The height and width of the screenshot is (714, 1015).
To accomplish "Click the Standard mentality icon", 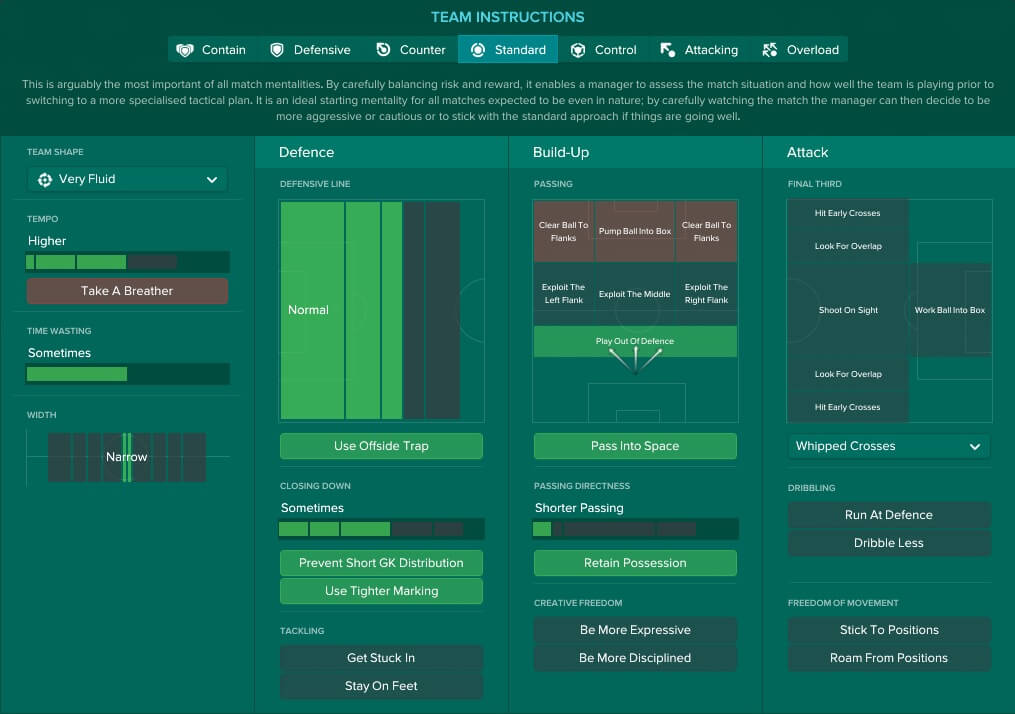I will (477, 50).
